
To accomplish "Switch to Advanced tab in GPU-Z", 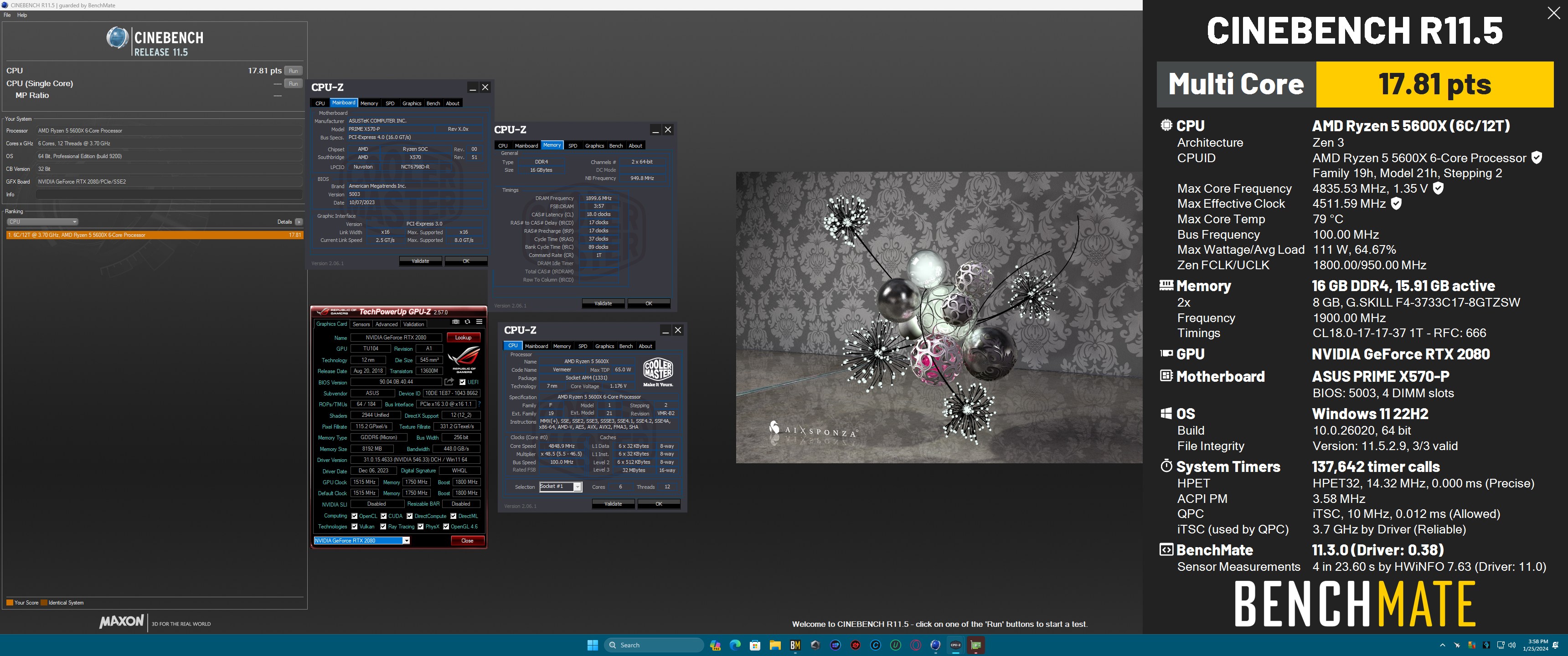I will pos(386,324).
